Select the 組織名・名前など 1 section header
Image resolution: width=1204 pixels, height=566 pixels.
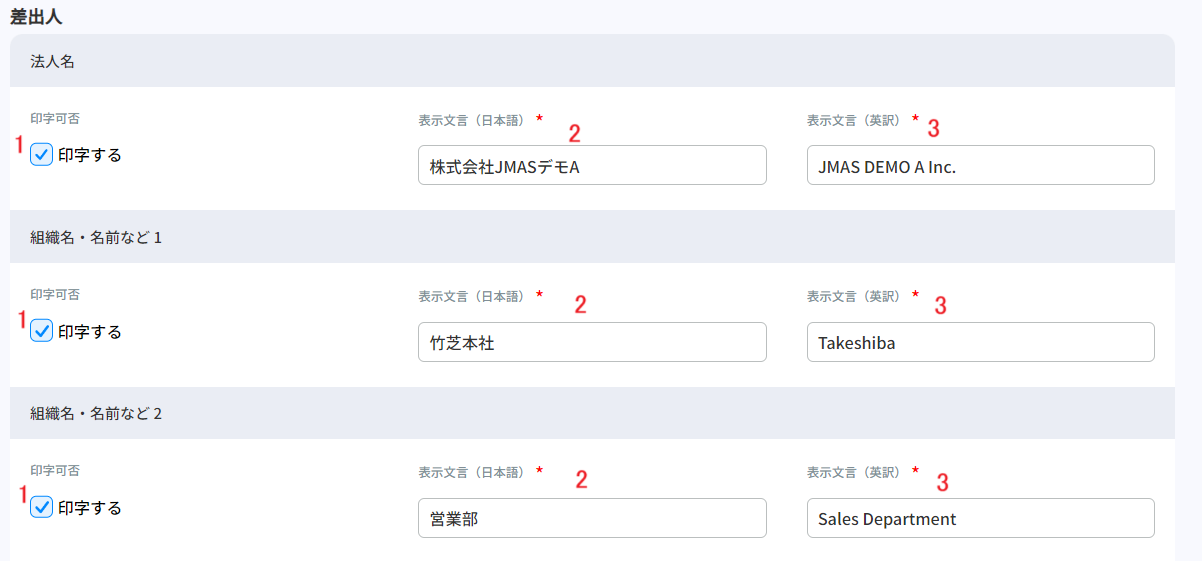click(x=96, y=238)
